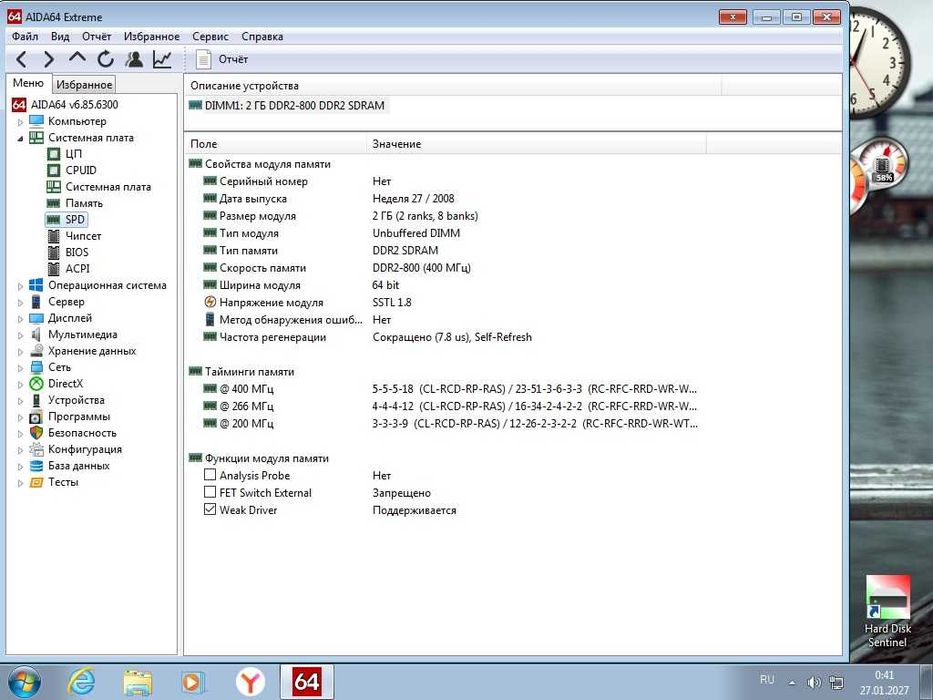
Task: Open the Избранное menu in menu bar
Action: coord(151,36)
